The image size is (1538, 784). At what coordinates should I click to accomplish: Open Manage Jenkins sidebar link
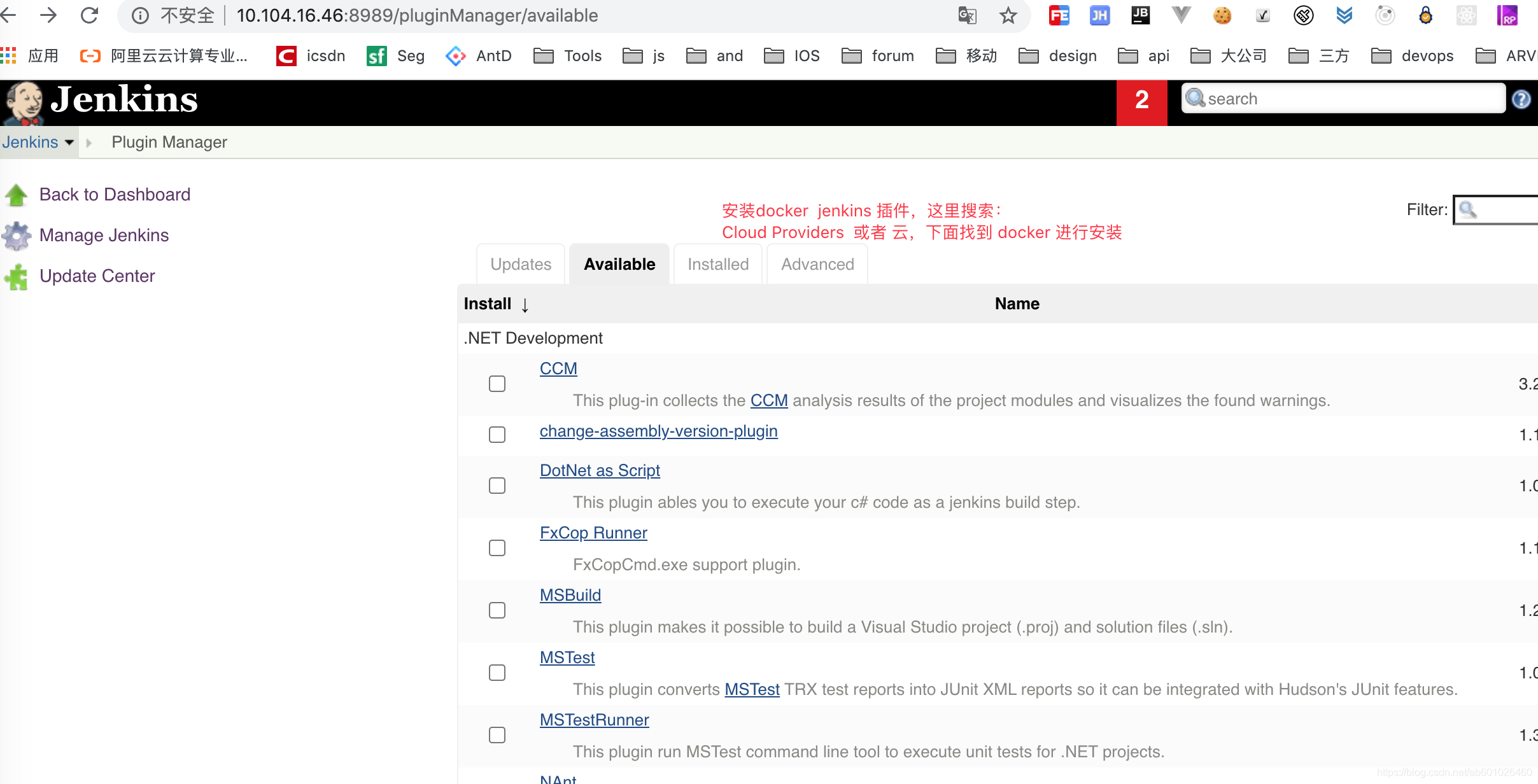[x=104, y=235]
